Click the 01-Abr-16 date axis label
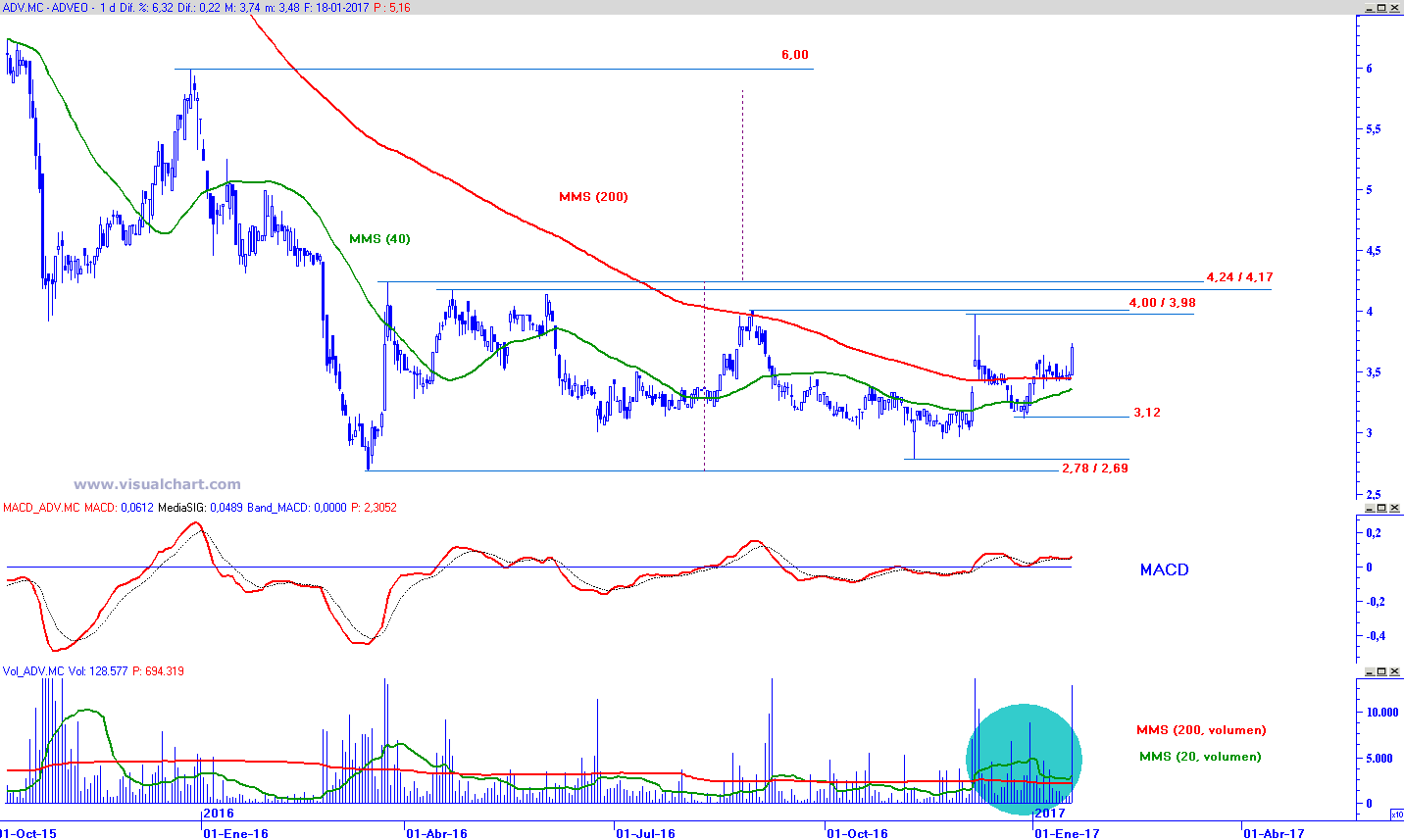 436,834
